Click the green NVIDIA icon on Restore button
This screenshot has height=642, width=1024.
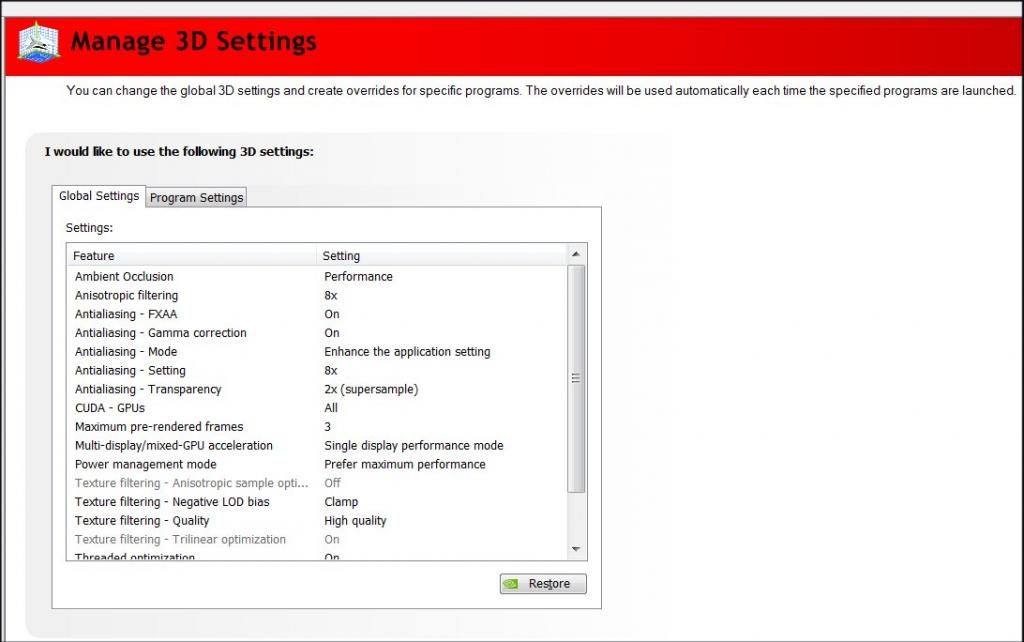pyautogui.click(x=513, y=583)
